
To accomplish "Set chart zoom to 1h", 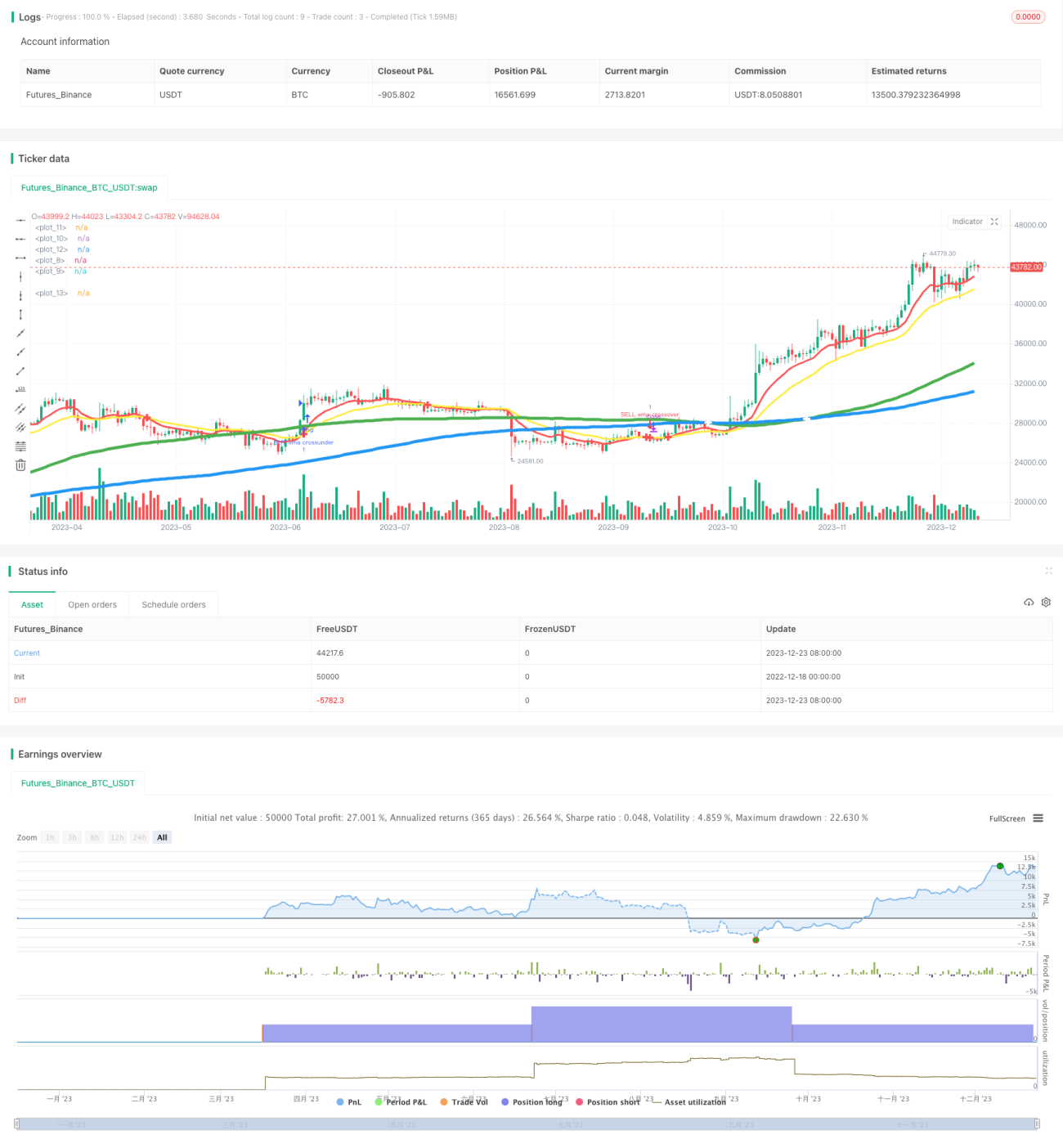I will click(50, 837).
